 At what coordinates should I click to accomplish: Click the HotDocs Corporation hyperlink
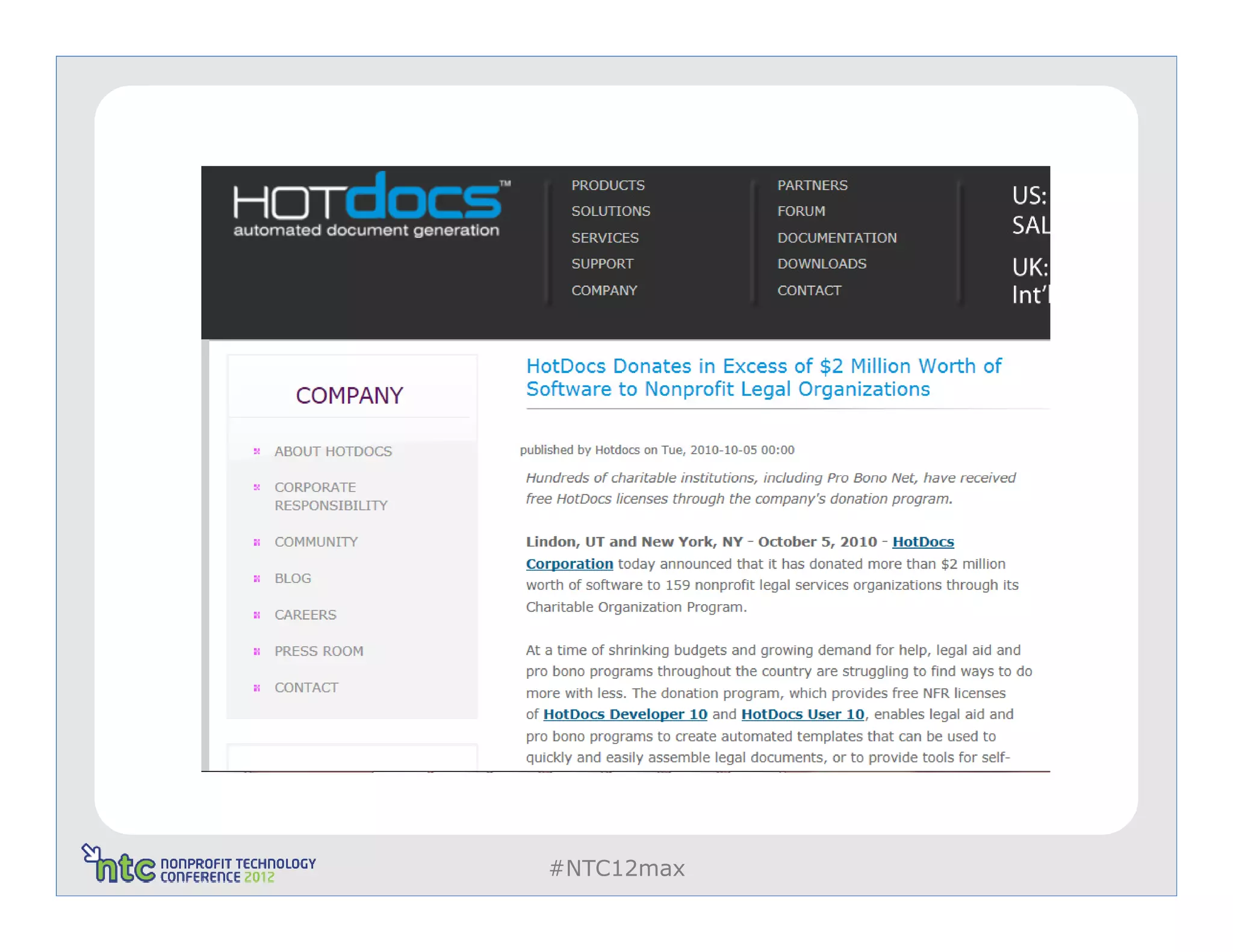922,542
